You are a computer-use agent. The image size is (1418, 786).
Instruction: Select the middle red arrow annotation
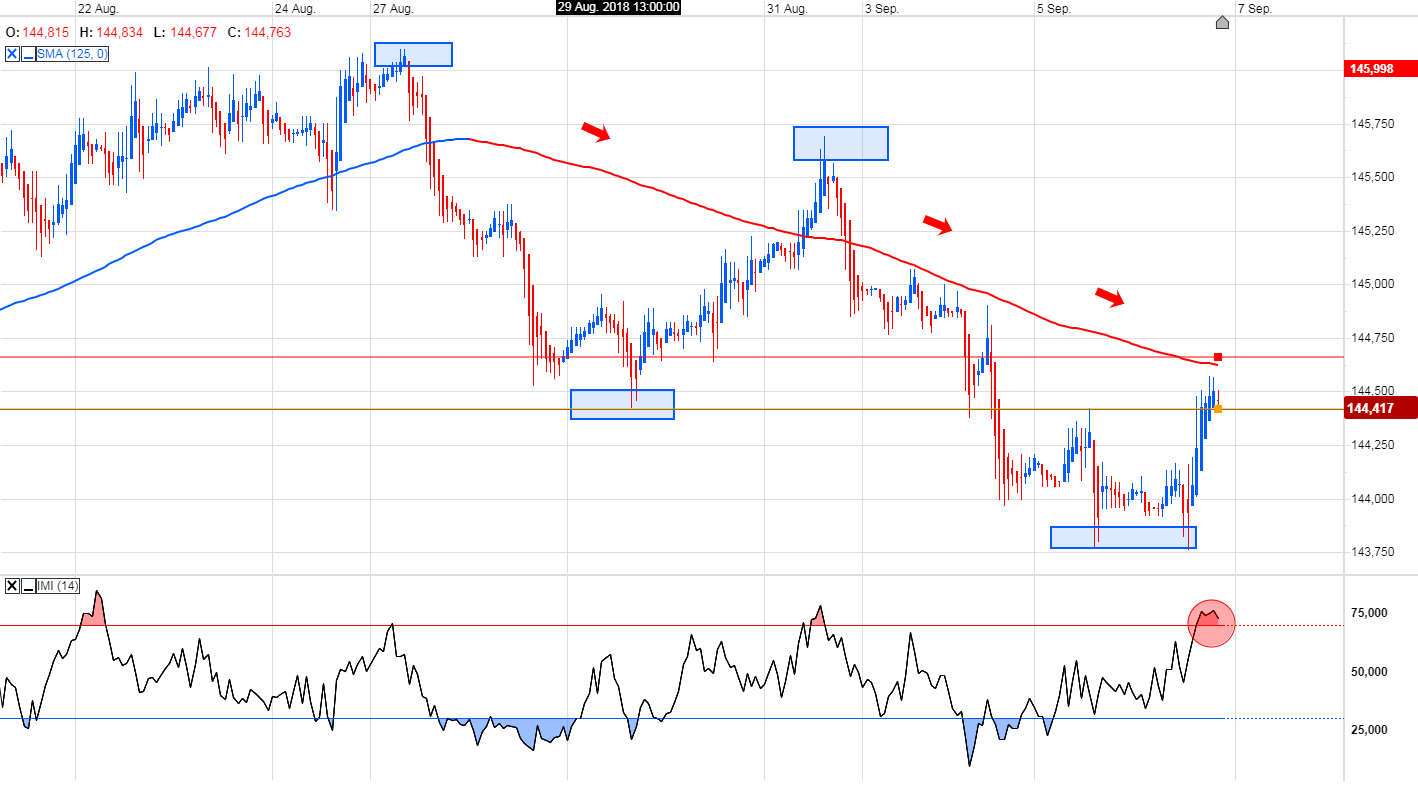pyautogui.click(x=935, y=225)
